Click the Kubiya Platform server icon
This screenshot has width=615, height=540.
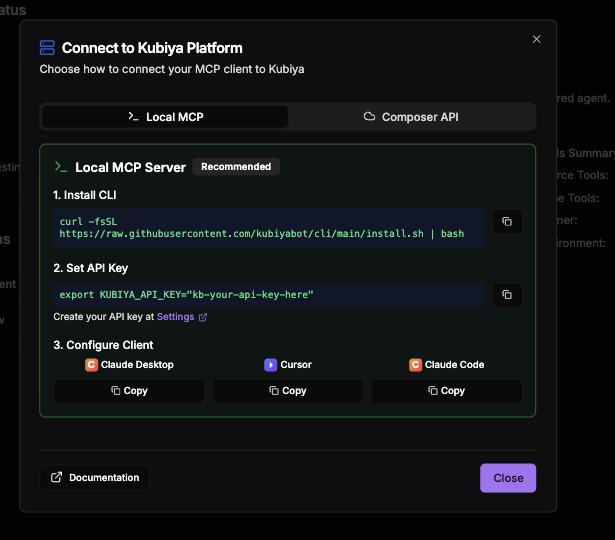(47, 48)
